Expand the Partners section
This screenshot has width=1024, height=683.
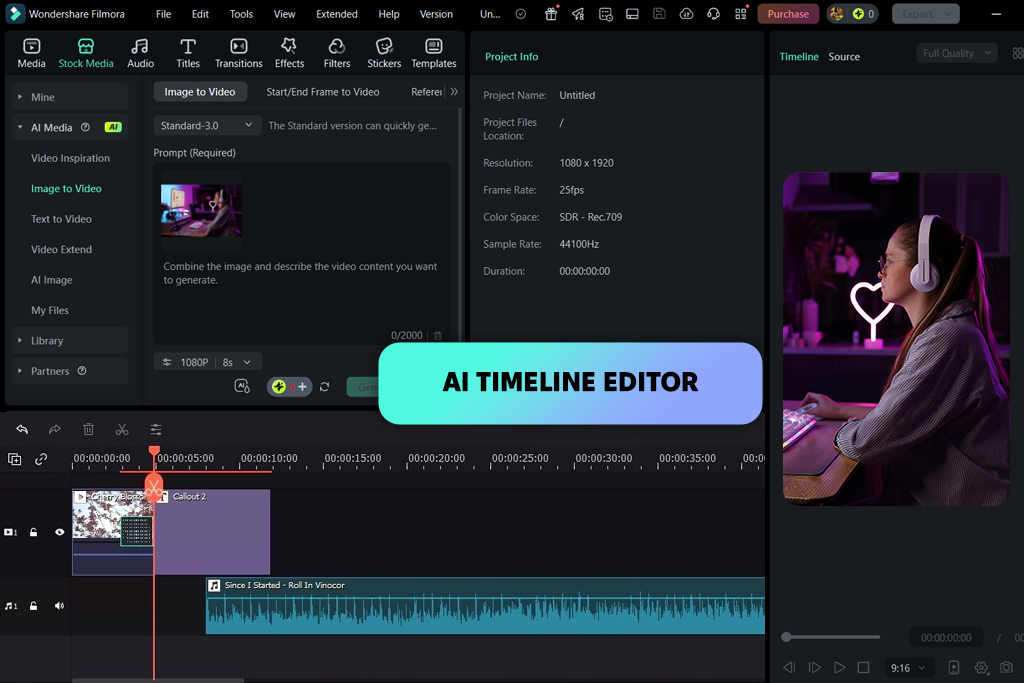tap(70, 371)
